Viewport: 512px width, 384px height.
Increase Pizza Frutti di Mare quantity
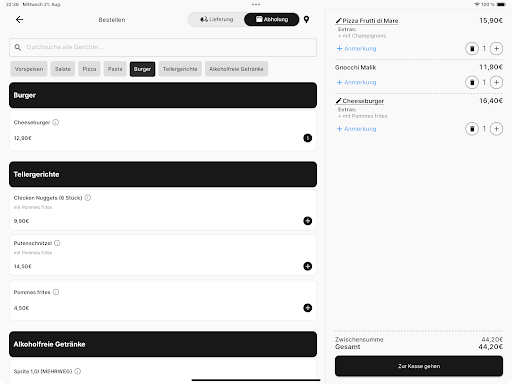496,49
